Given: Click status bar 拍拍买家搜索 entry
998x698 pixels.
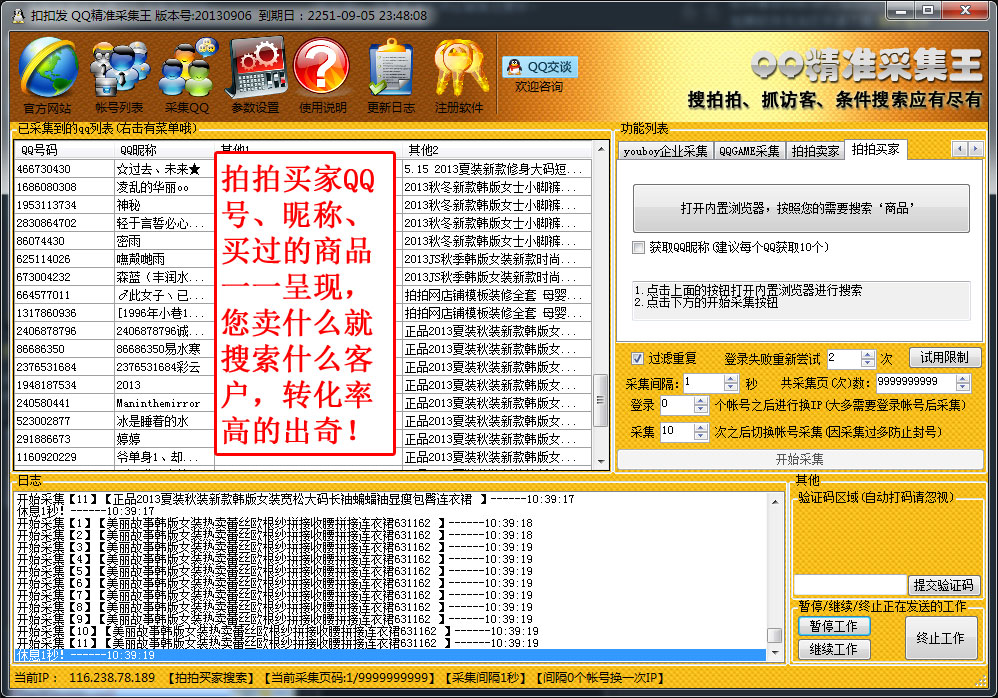Looking at the screenshot, I should (x=211, y=678).
